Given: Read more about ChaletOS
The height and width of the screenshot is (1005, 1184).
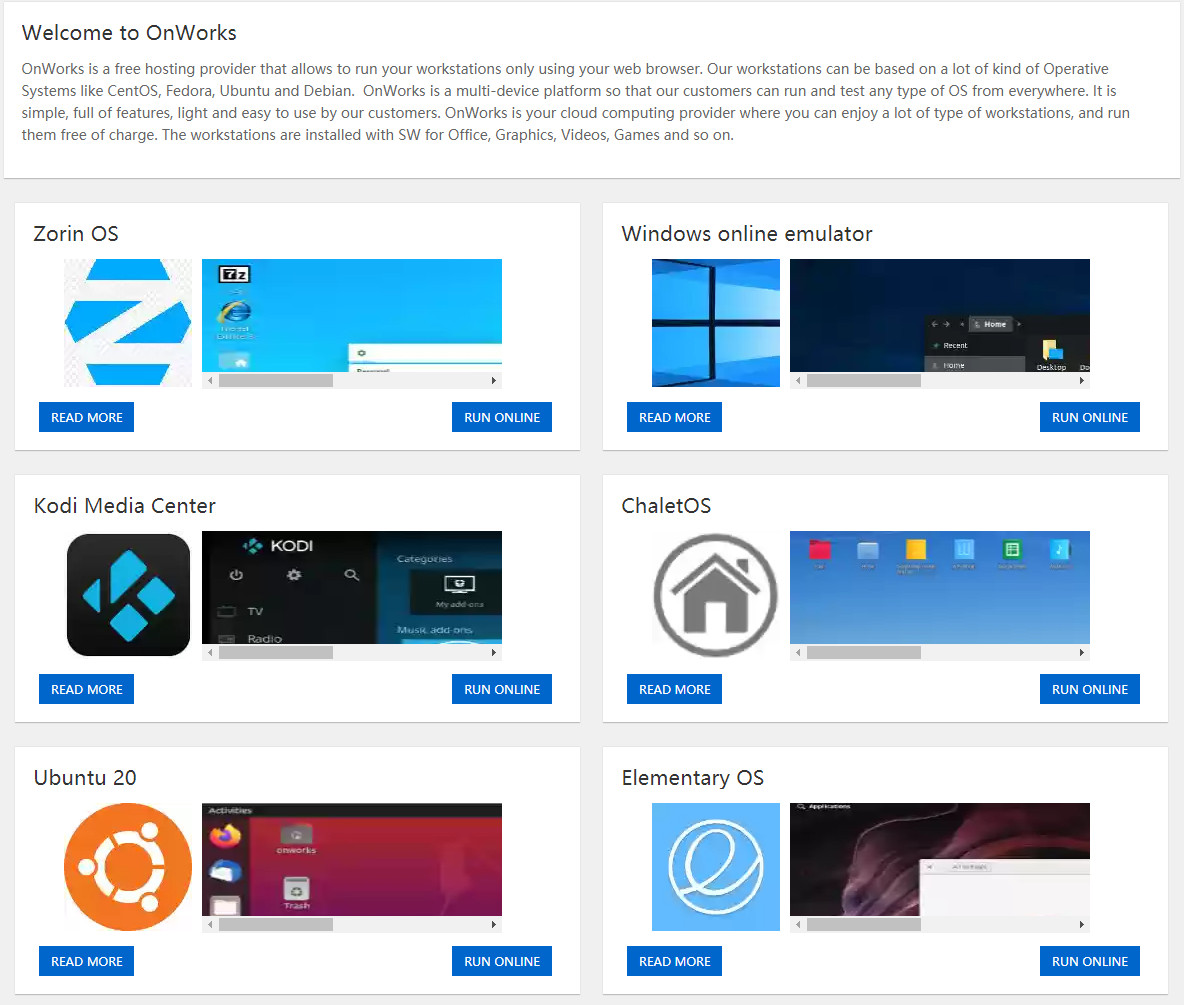Looking at the screenshot, I should pos(674,689).
